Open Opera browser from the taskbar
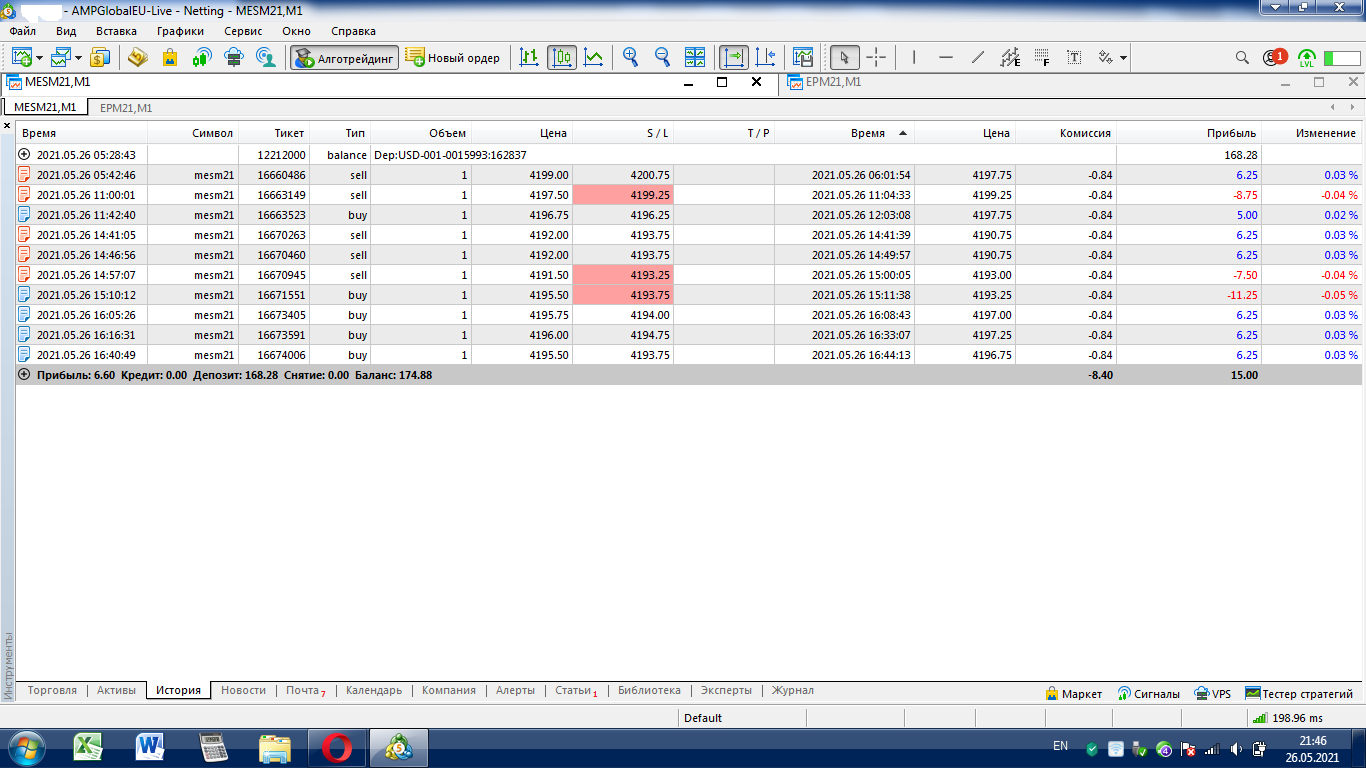This screenshot has width=1366, height=768. point(337,747)
